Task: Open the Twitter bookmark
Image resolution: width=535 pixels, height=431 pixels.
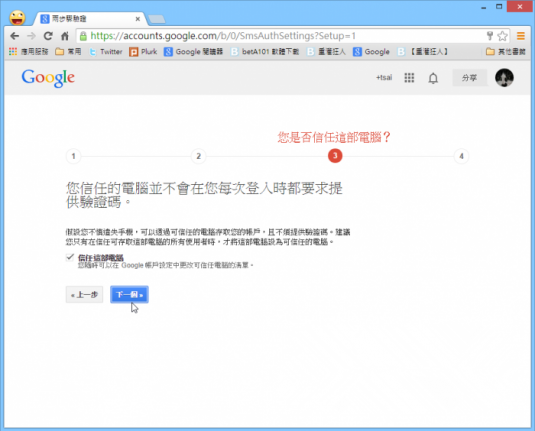Action: pyautogui.click(x=106, y=52)
